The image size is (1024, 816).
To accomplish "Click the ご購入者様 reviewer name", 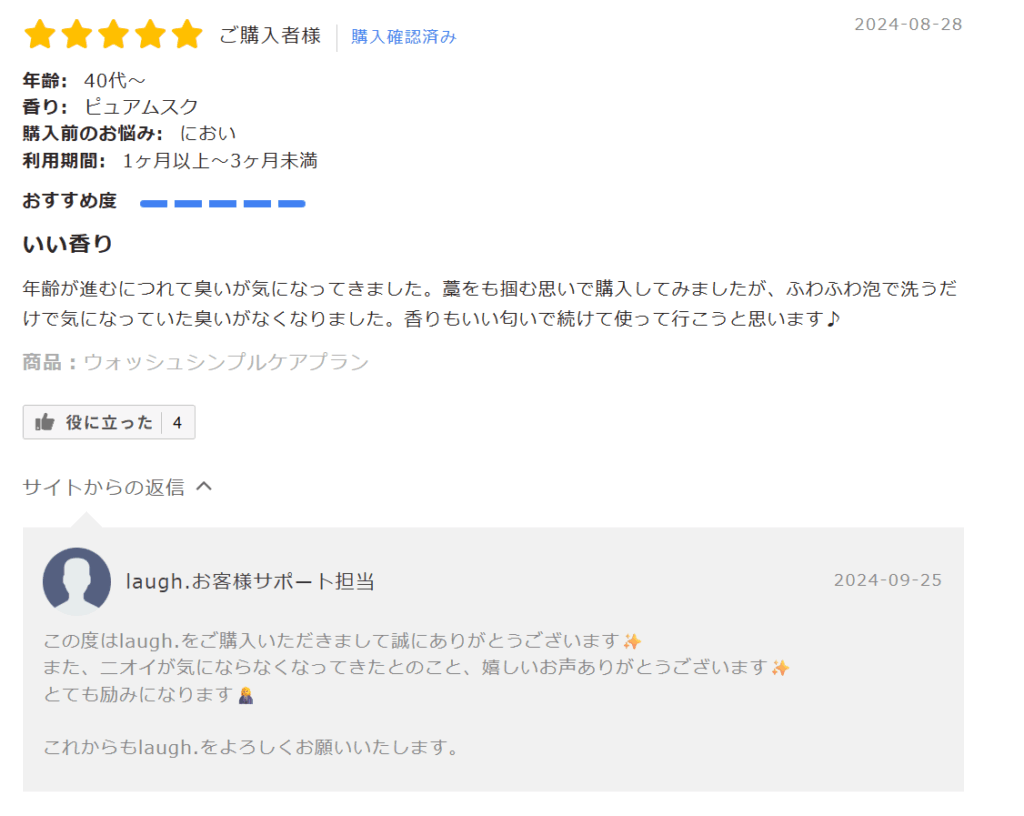I will point(270,37).
